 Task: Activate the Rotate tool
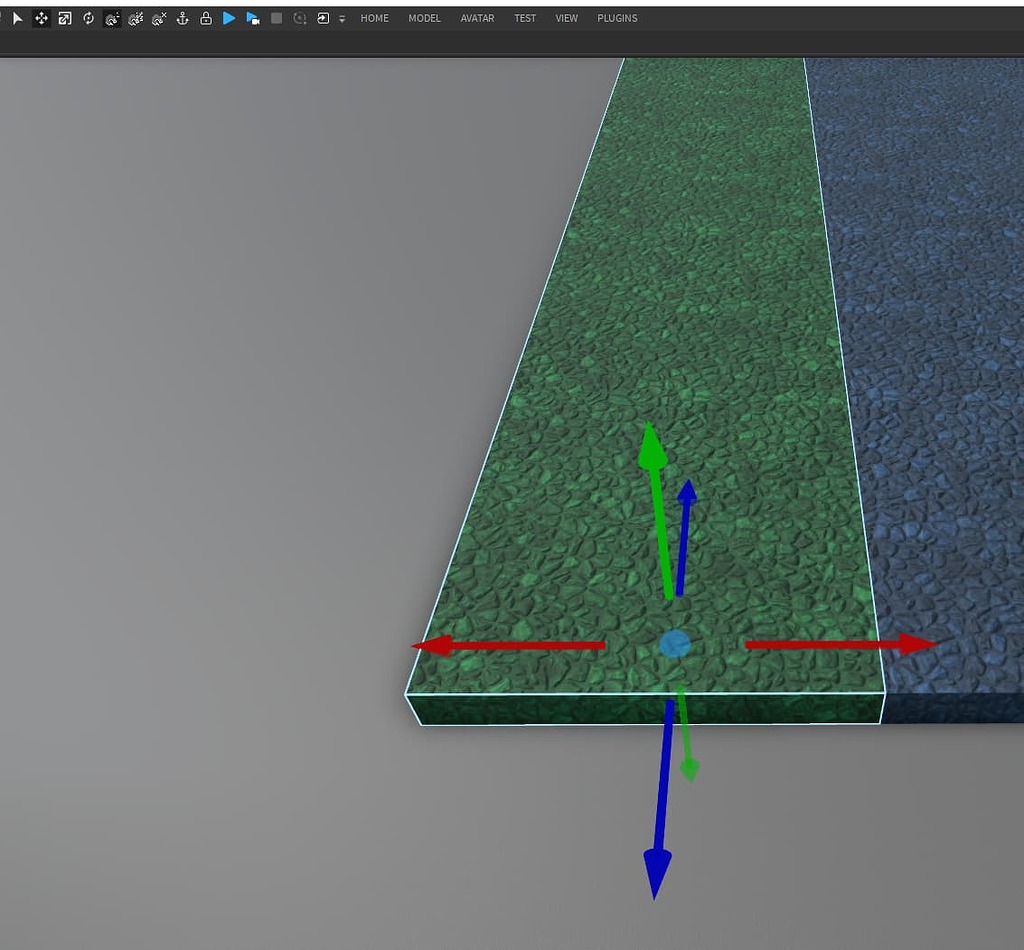click(x=88, y=18)
